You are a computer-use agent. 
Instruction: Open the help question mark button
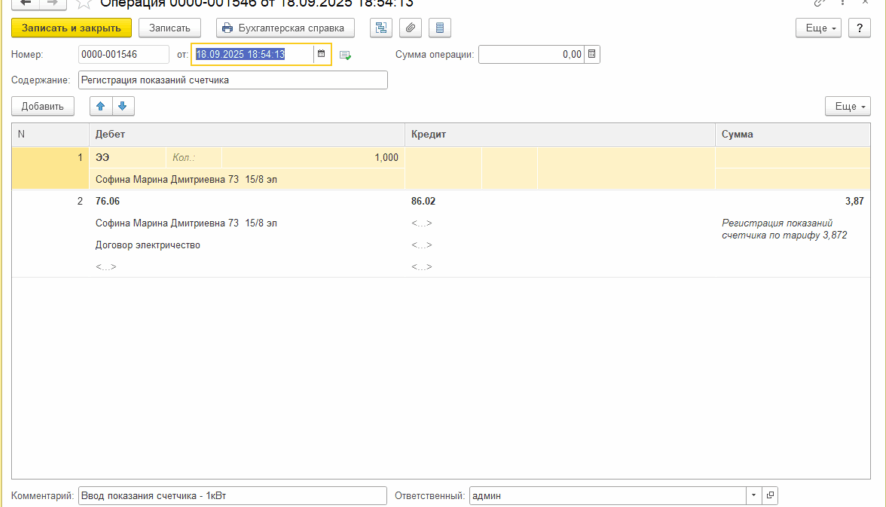pyautogui.click(x=859, y=28)
